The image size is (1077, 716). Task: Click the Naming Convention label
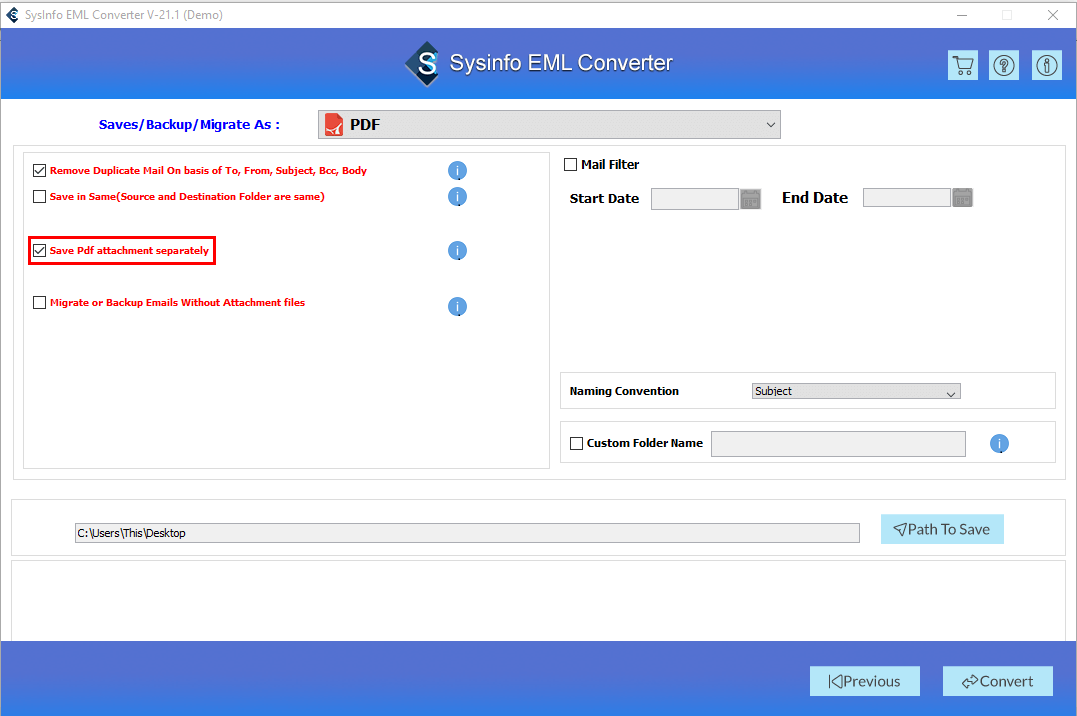[624, 391]
